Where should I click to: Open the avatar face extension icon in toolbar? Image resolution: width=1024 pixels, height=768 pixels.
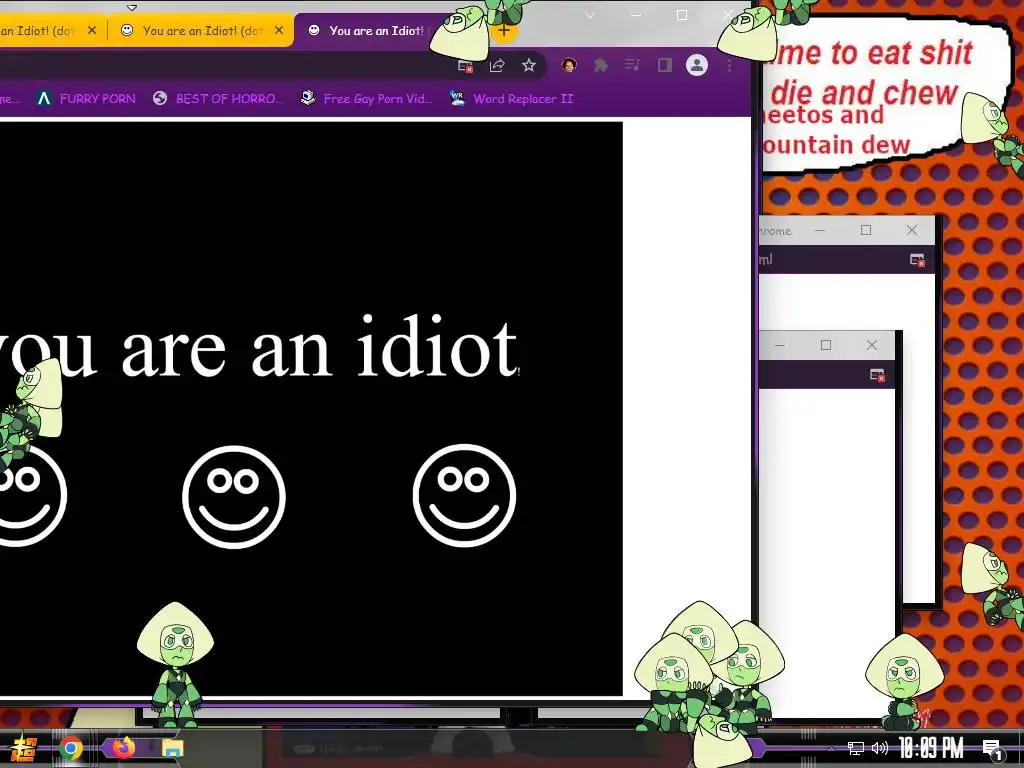(569, 65)
